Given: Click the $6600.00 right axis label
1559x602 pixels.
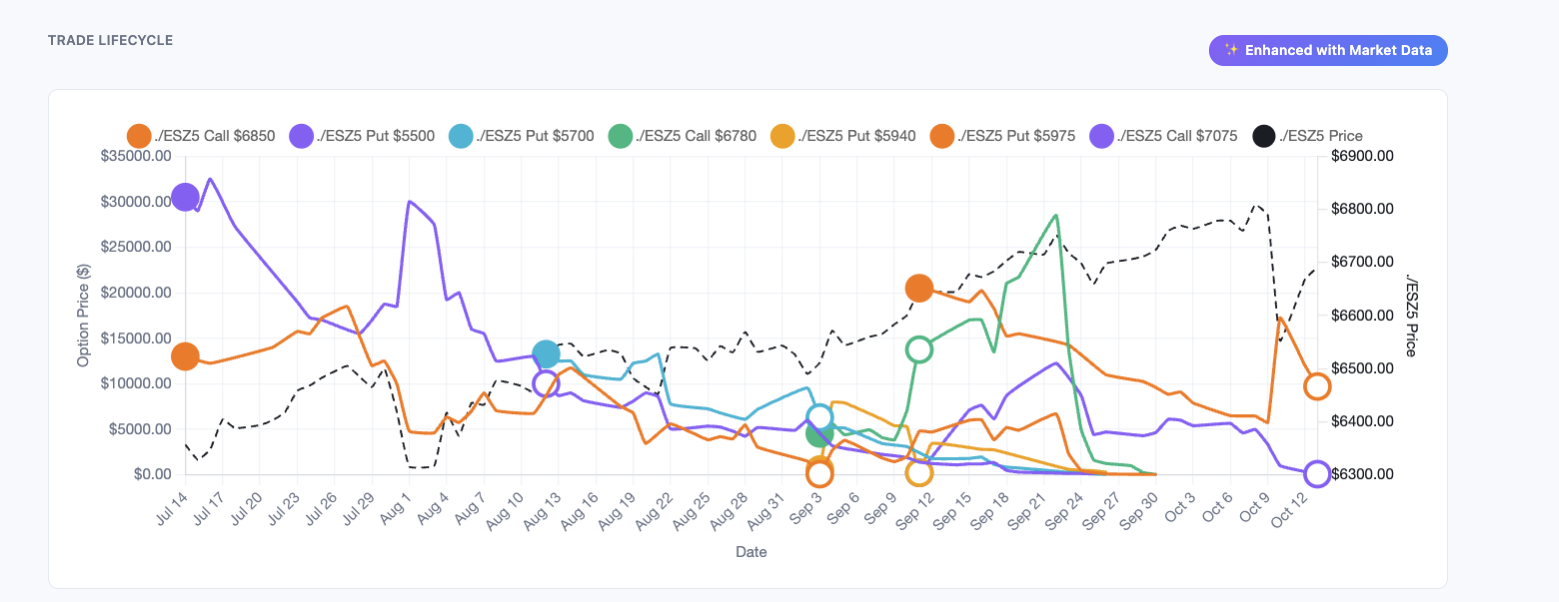Looking at the screenshot, I should point(1362,315).
